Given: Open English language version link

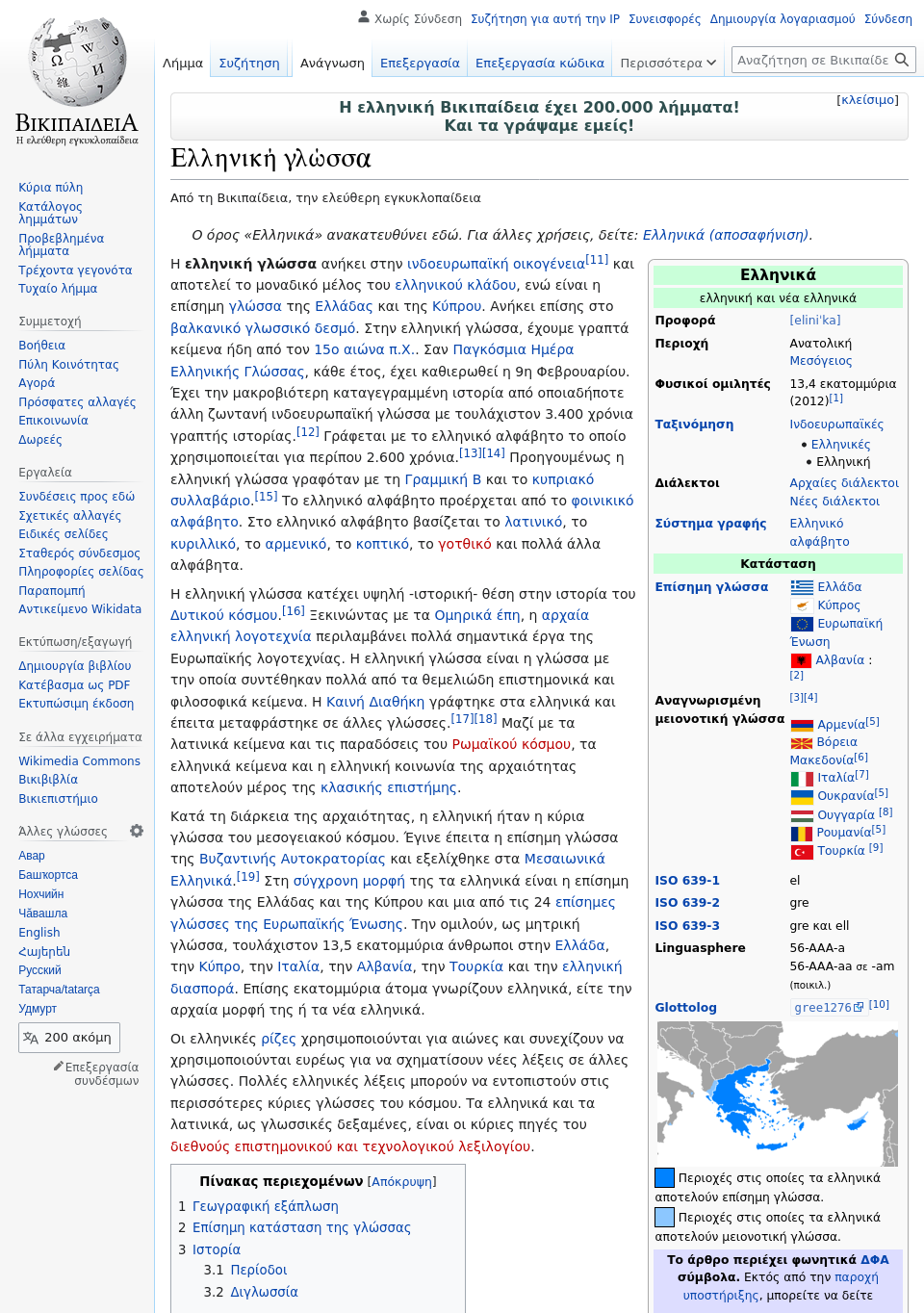Looking at the screenshot, I should coord(39,932).
